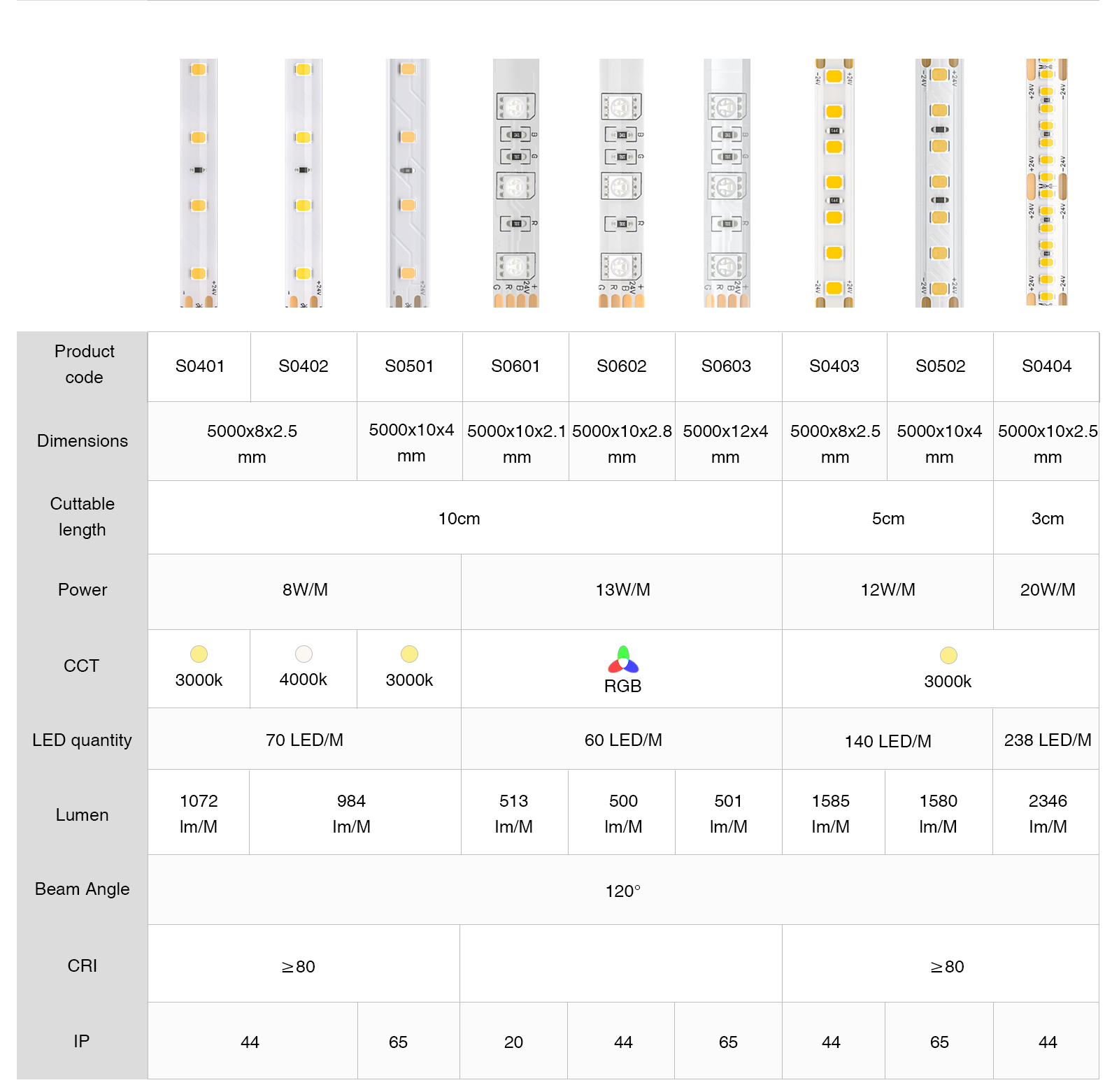Click the 20W/M power cell
1119x1092 pixels.
pos(1046,591)
